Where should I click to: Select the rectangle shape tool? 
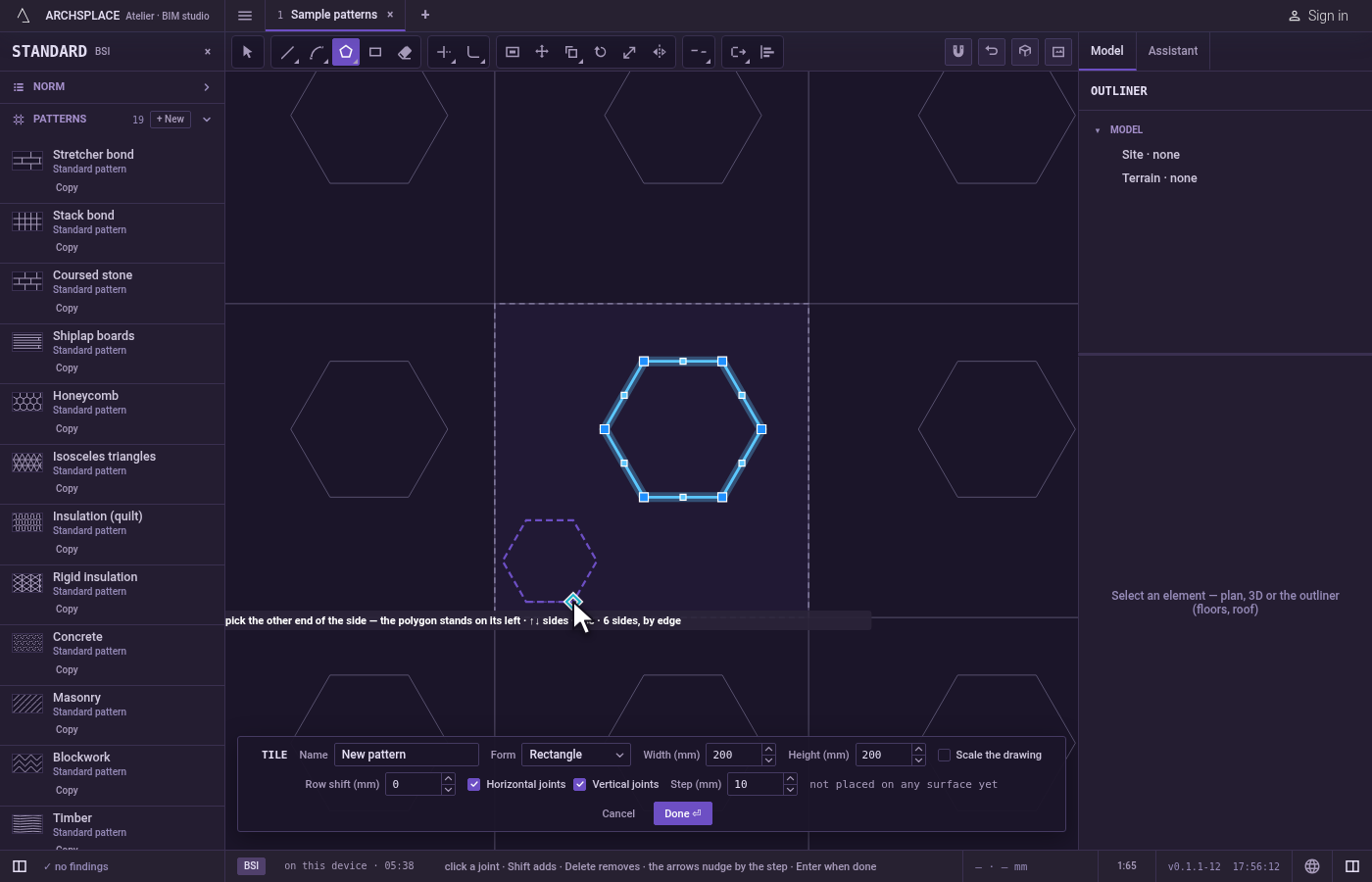[375, 52]
